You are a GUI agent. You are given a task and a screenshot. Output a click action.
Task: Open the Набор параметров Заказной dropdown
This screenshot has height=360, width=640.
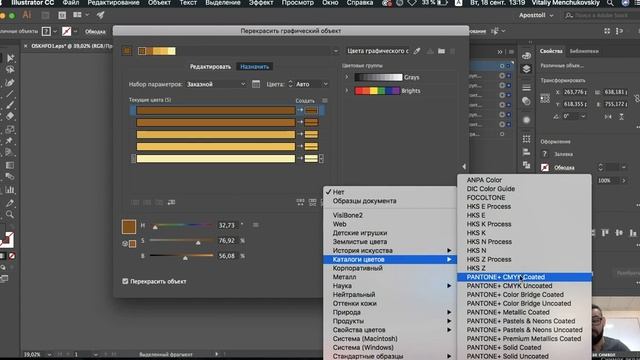[216, 84]
